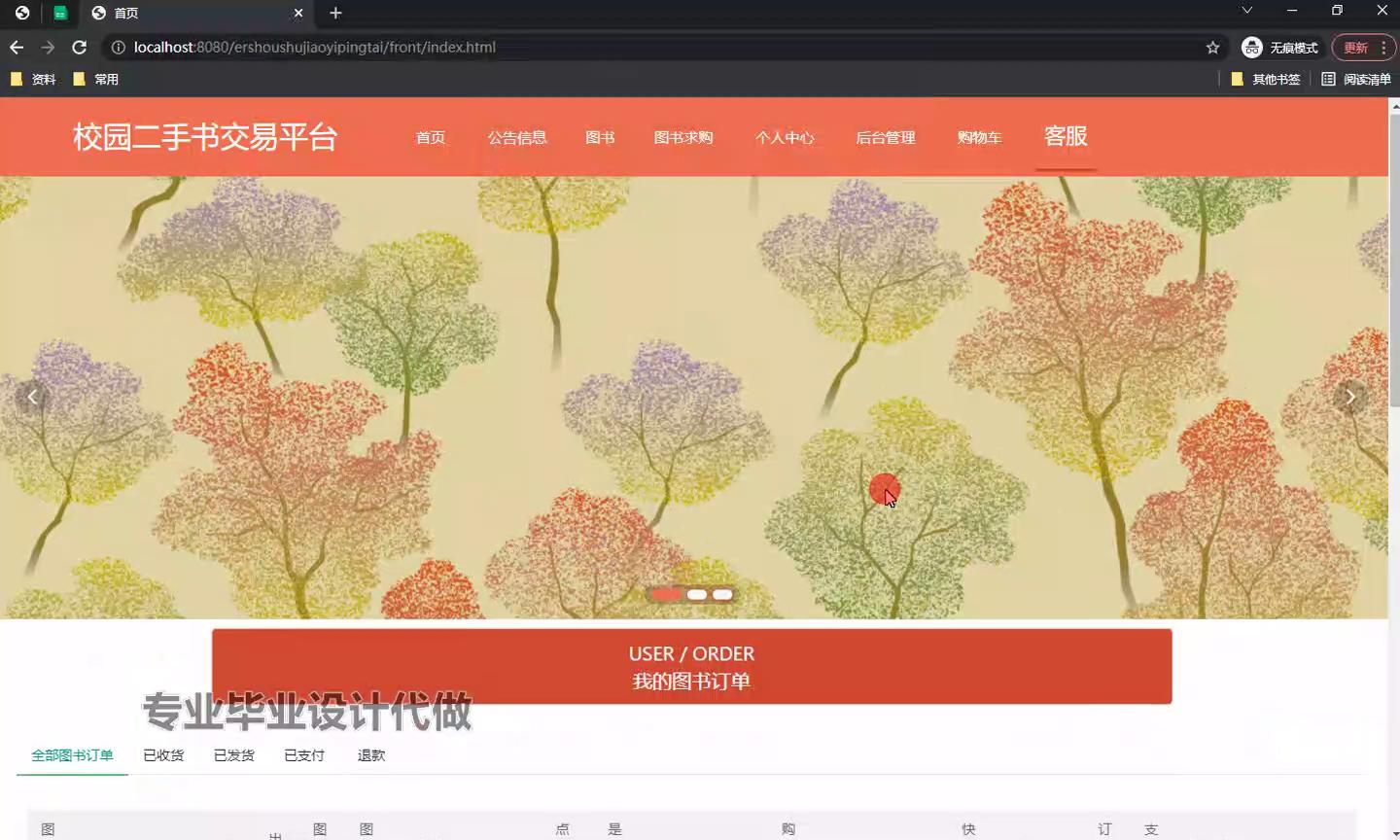Click the 更新 browser update button

pos(1355,47)
